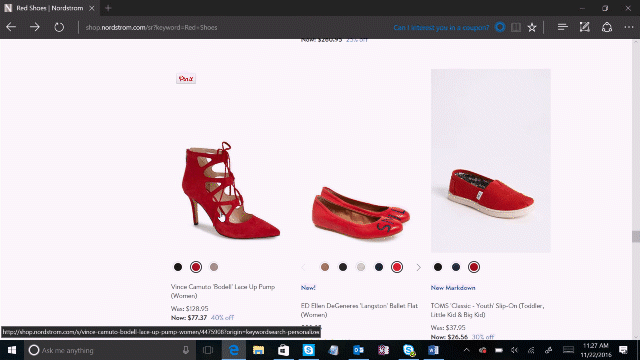Open TOMS 'Classic - Youth' Slip-On link
Image resolution: width=640 pixels, height=360 pixels.
(487, 310)
